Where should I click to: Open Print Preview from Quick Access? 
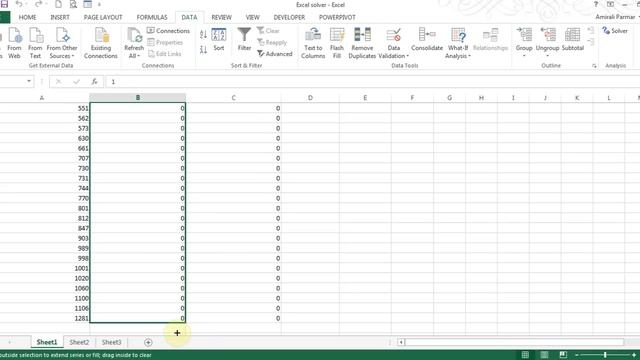(73, 4)
